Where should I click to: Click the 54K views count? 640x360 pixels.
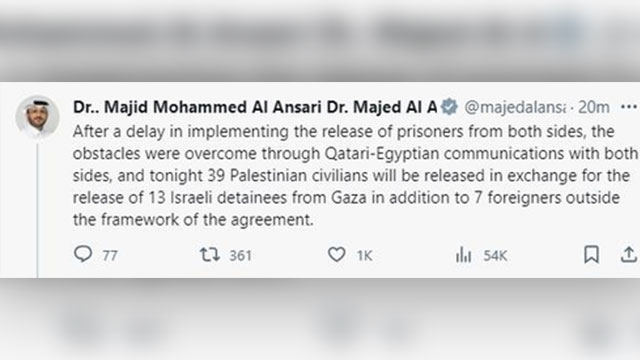click(495, 256)
